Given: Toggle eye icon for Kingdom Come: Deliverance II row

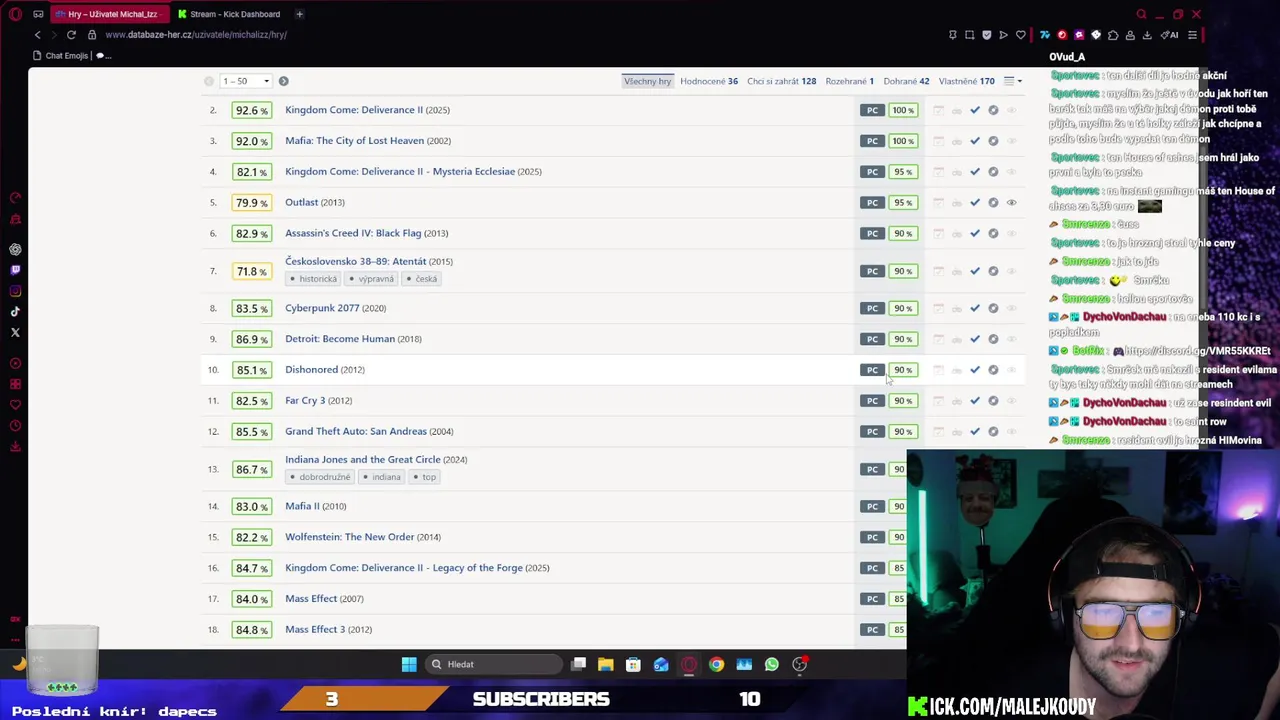Looking at the screenshot, I should [x=1011, y=111].
